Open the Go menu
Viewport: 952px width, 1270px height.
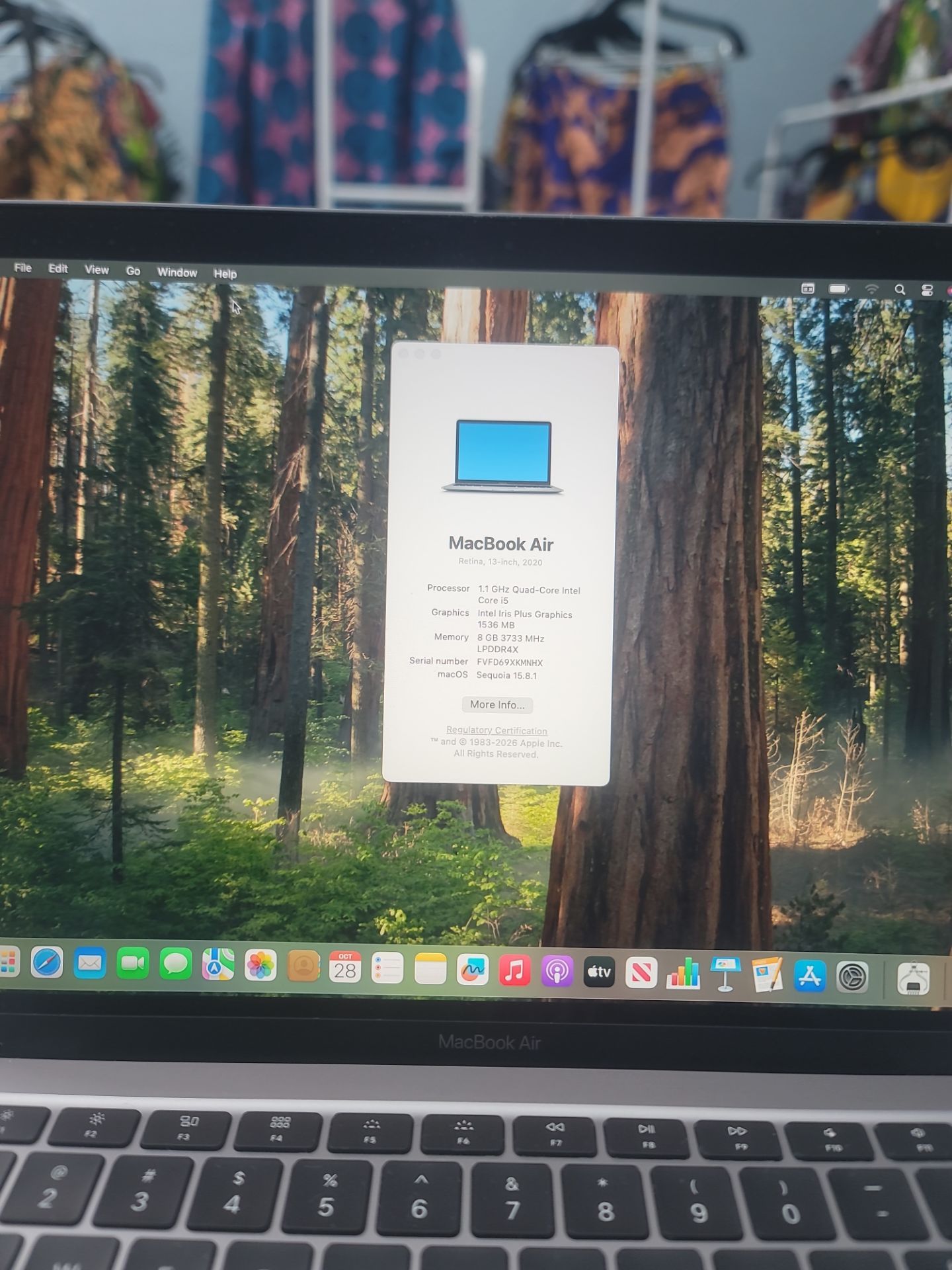[133, 271]
